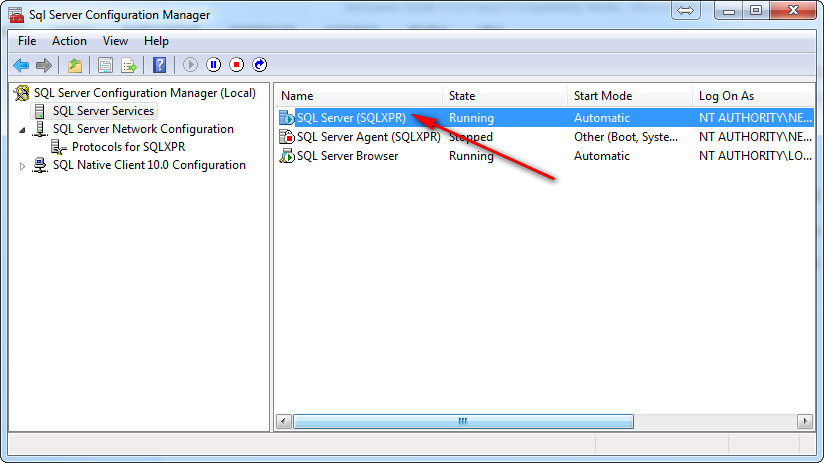Click the SQL Native Client tree icon
The width and height of the screenshot is (824, 463).
tap(39, 165)
